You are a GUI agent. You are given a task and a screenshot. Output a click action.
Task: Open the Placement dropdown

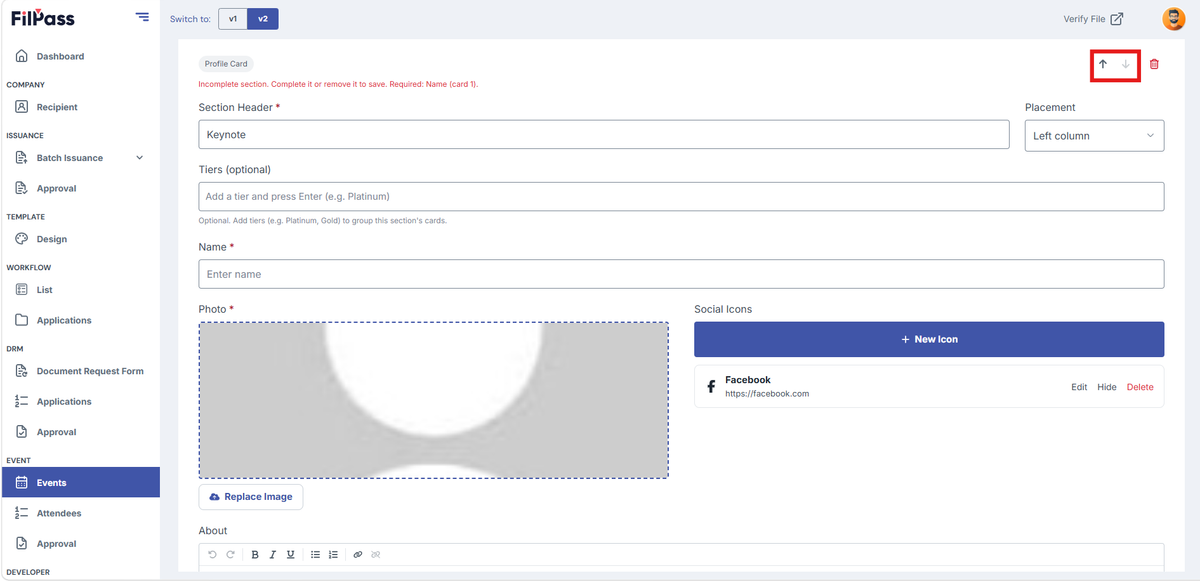pyautogui.click(x=1094, y=136)
